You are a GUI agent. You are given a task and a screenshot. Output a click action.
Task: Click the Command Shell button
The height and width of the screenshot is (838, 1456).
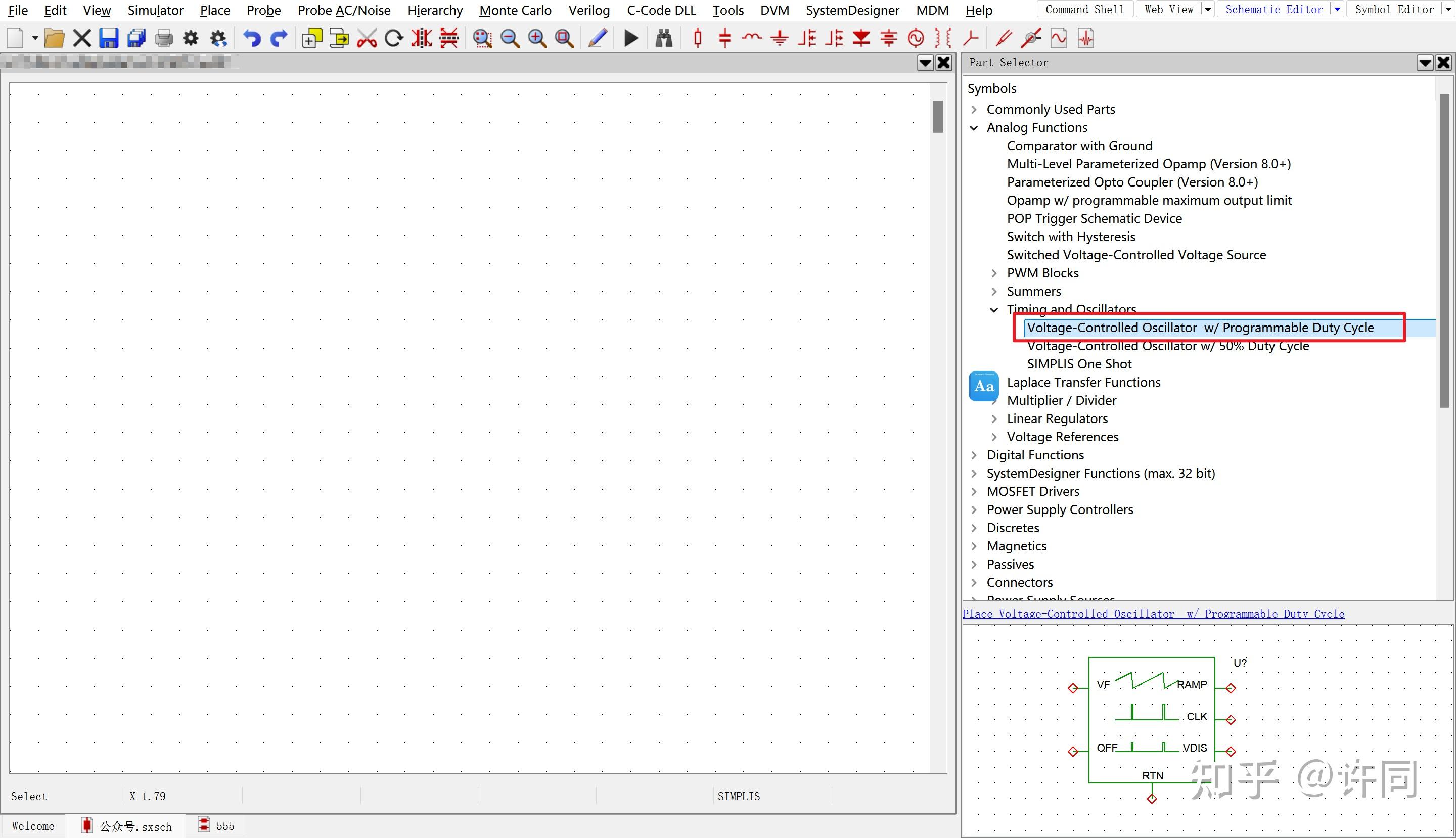(1084, 9)
